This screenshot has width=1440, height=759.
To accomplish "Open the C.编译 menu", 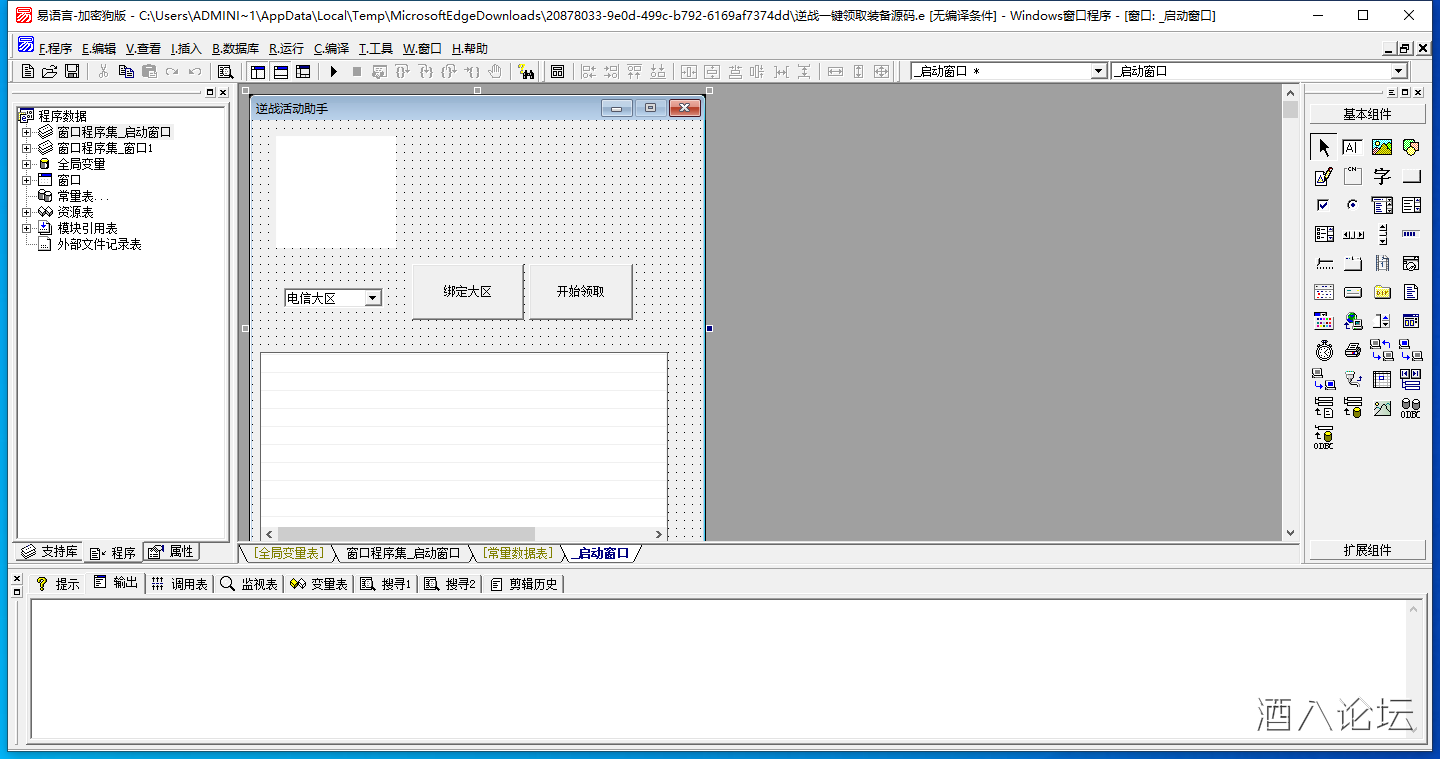I will pos(331,48).
